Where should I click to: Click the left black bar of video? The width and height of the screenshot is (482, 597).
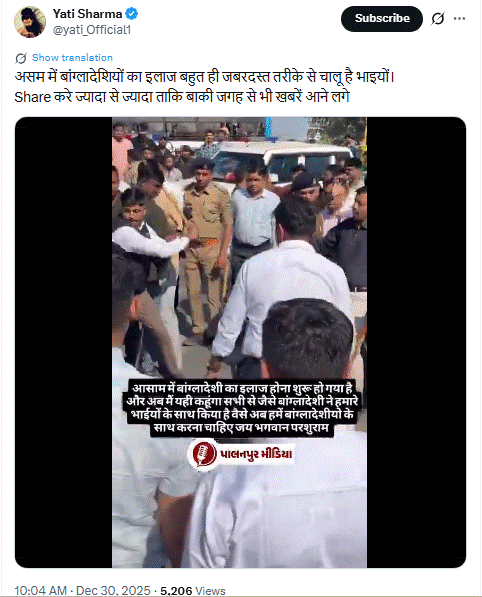64,342
